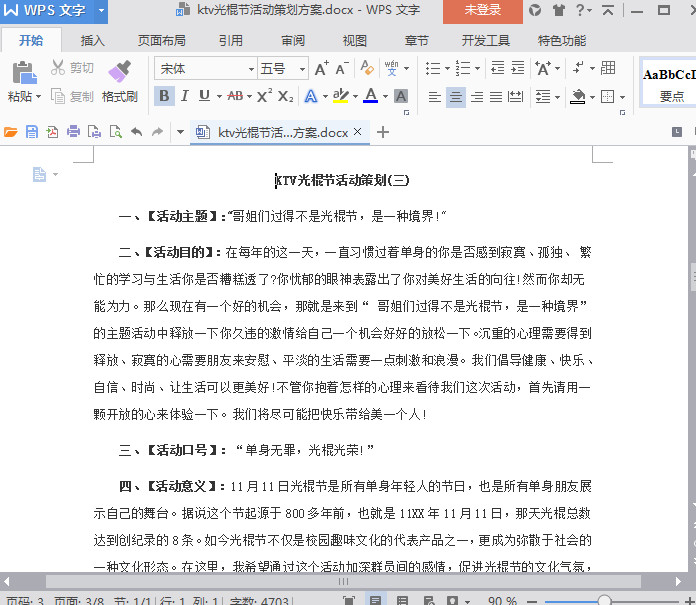Print the document with the printer icon
This screenshot has width=696, height=605.
point(73,132)
